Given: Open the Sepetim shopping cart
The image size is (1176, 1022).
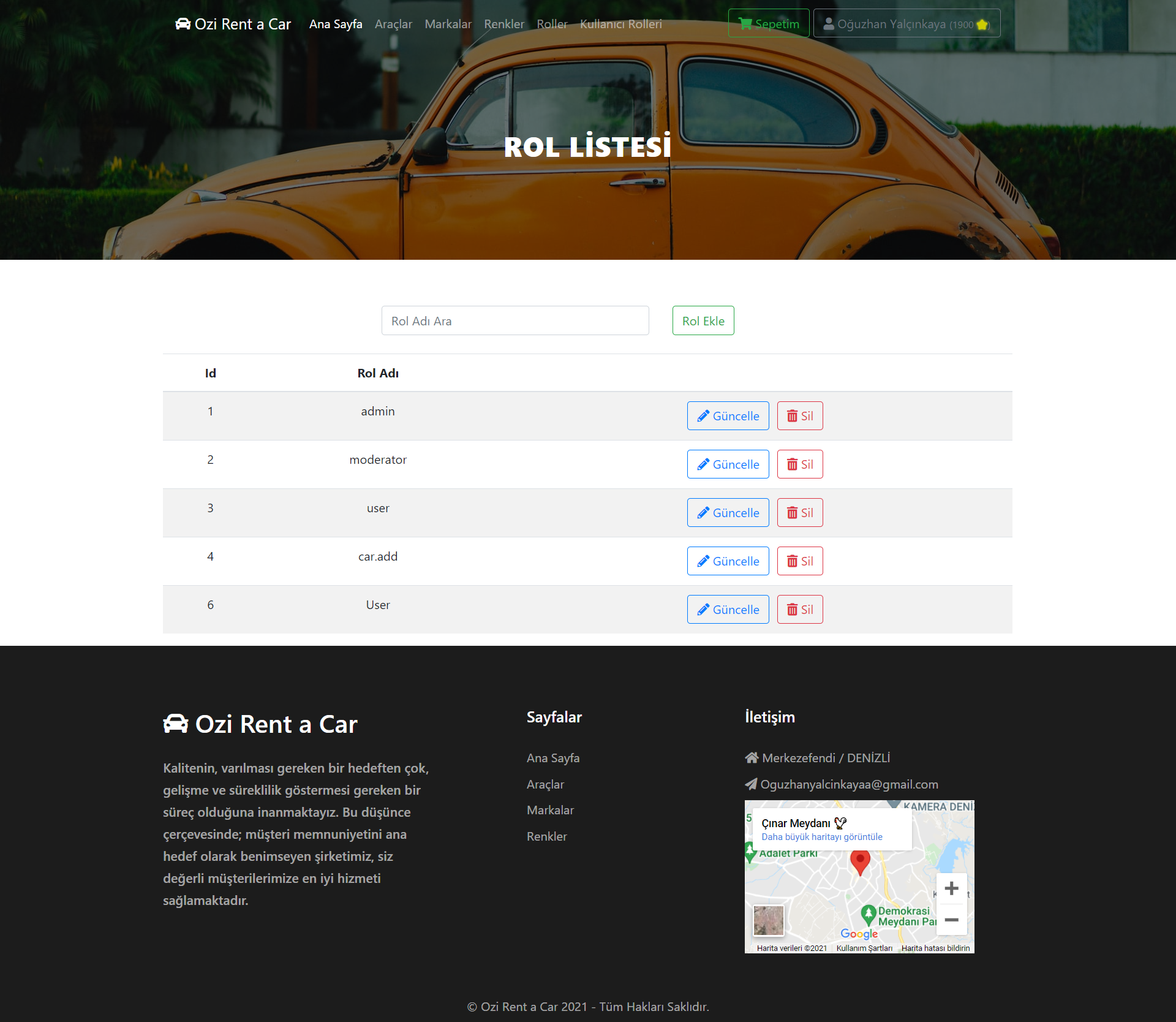Looking at the screenshot, I should (768, 24).
